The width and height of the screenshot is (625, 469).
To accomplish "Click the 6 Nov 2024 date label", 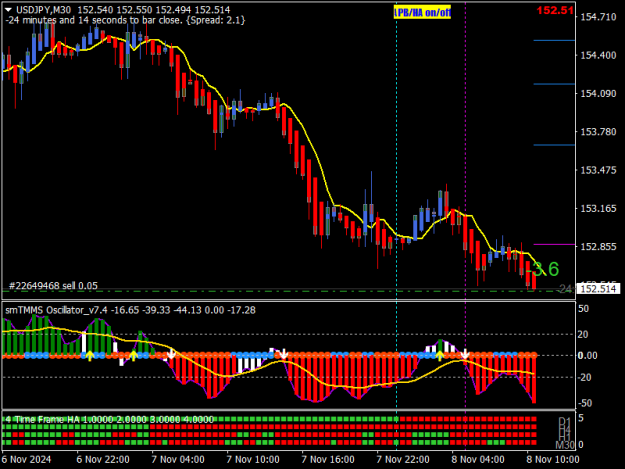I will point(26,459).
